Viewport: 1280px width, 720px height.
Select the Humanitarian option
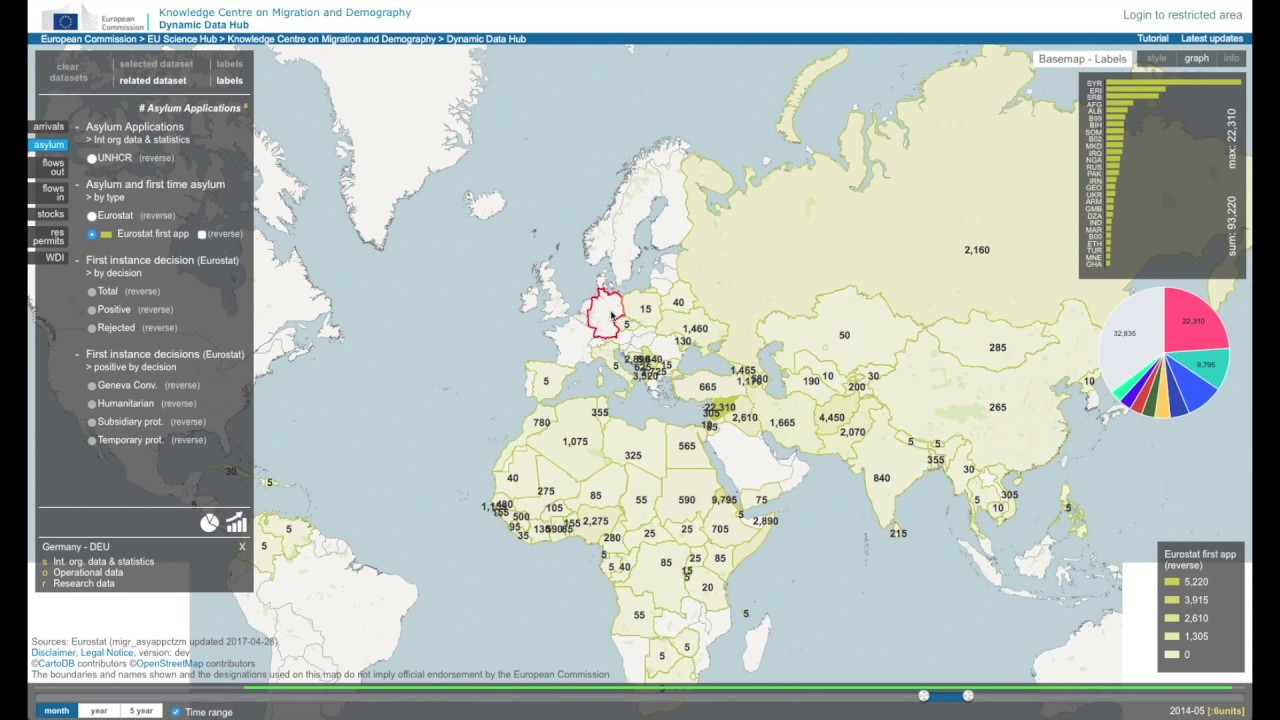pyautogui.click(x=92, y=404)
